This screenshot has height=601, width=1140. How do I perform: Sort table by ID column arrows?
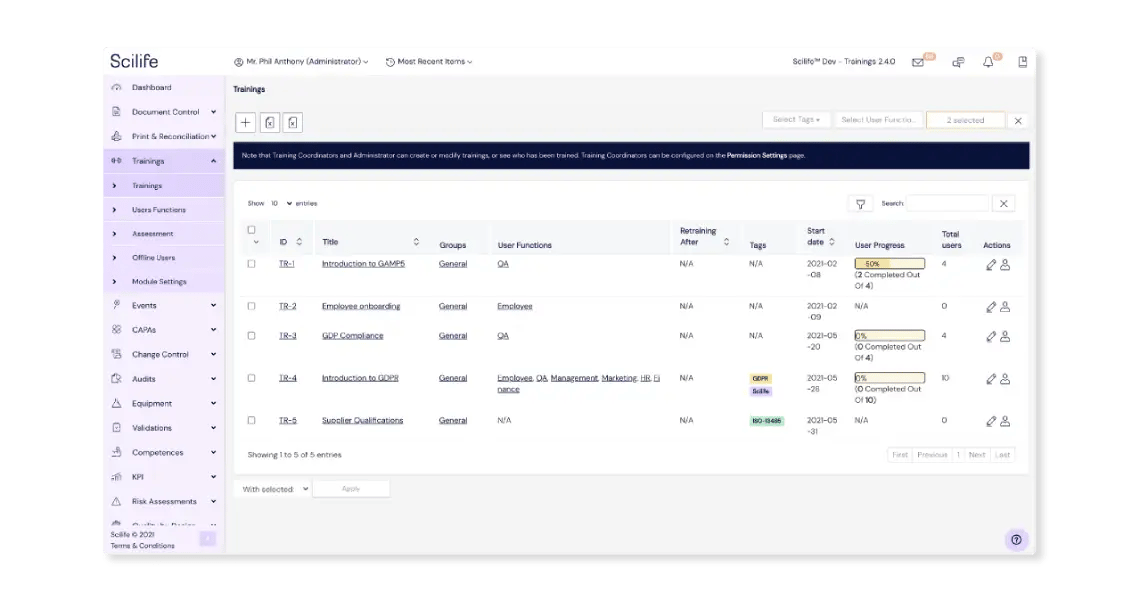(x=299, y=242)
